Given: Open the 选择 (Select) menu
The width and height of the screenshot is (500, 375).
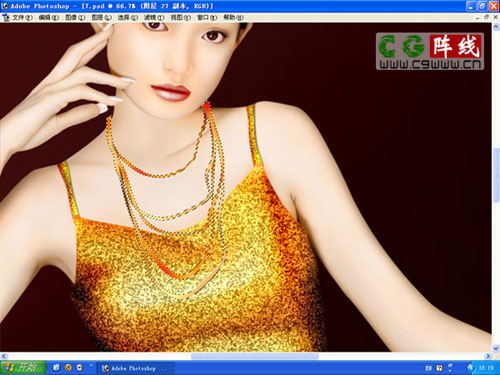Looking at the screenshot, I should pos(128,17).
